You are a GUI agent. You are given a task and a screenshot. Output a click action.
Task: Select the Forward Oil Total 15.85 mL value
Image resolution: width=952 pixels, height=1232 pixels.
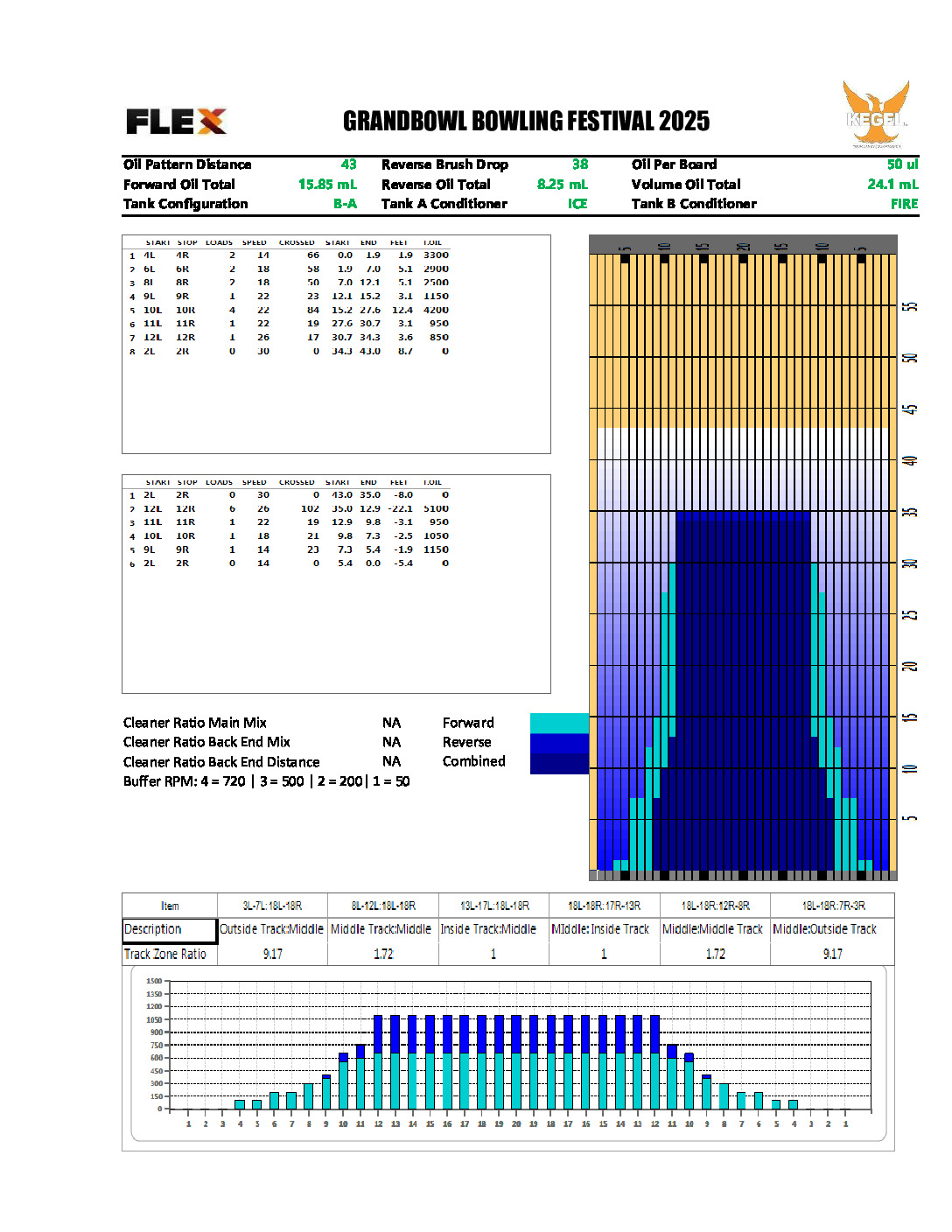click(x=327, y=185)
